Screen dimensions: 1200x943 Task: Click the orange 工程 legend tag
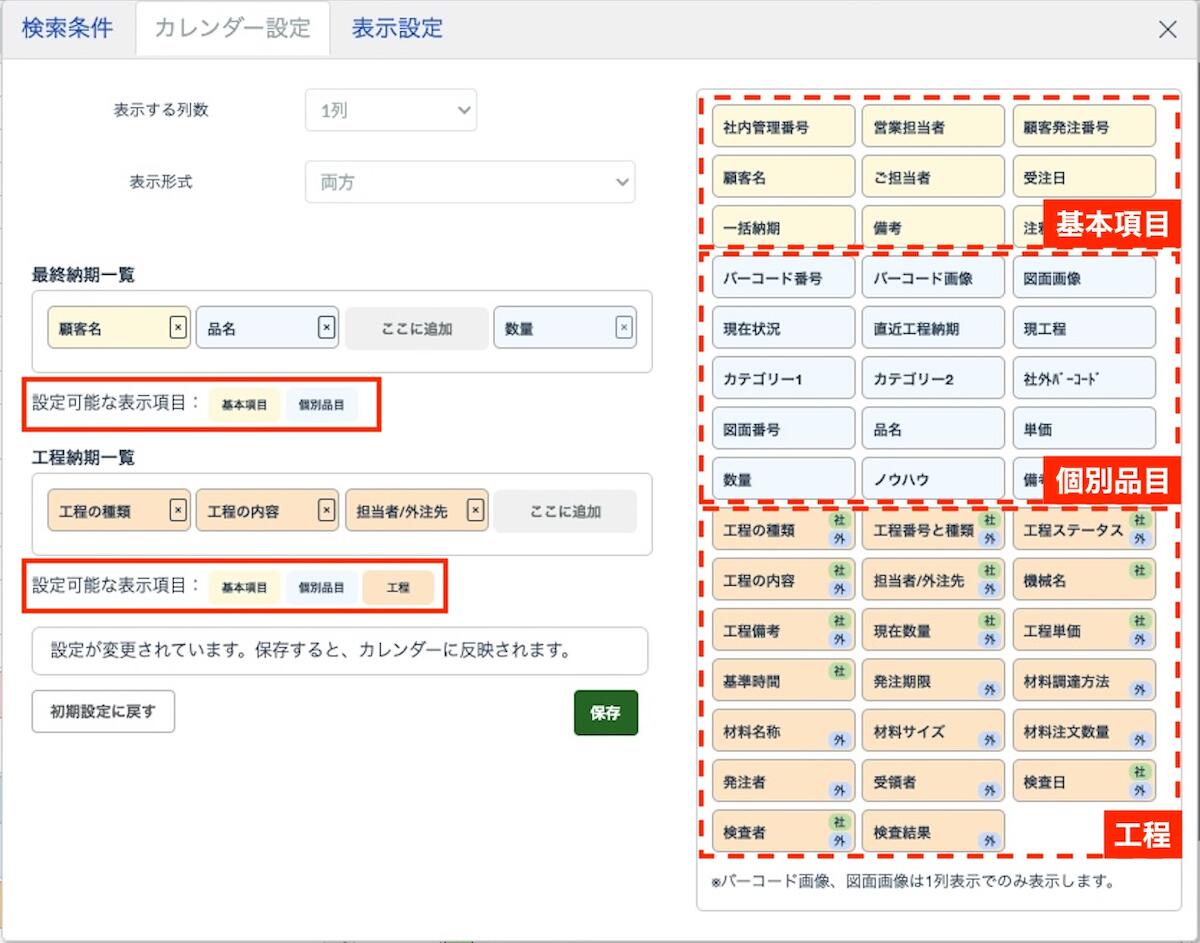coord(398,588)
